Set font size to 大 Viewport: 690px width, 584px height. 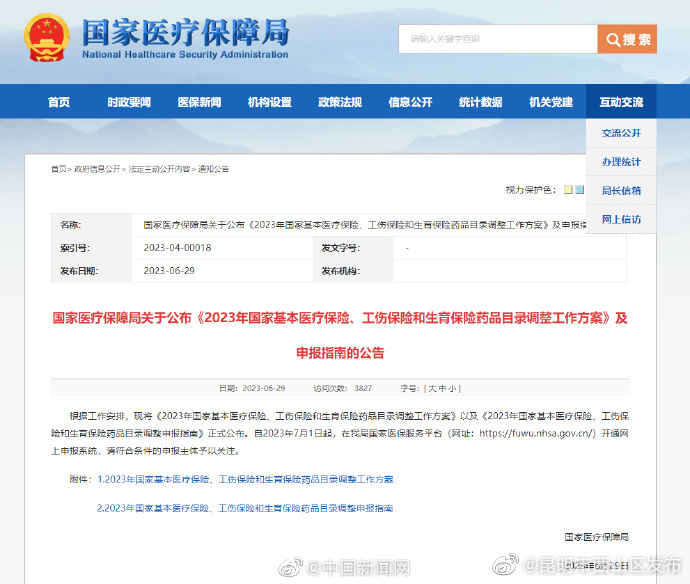click(x=432, y=388)
